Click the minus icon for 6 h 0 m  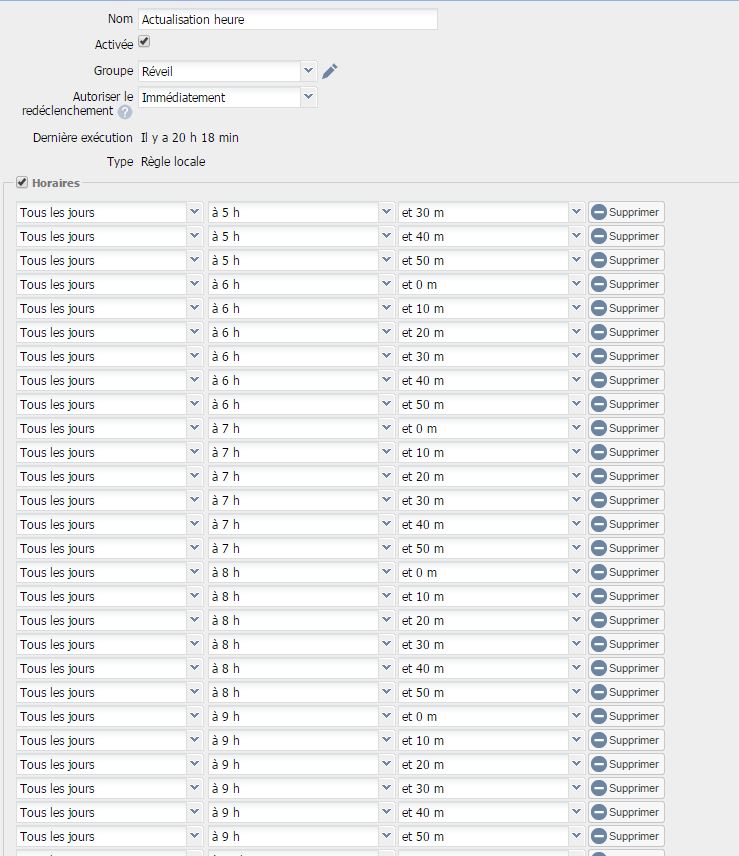tap(599, 284)
